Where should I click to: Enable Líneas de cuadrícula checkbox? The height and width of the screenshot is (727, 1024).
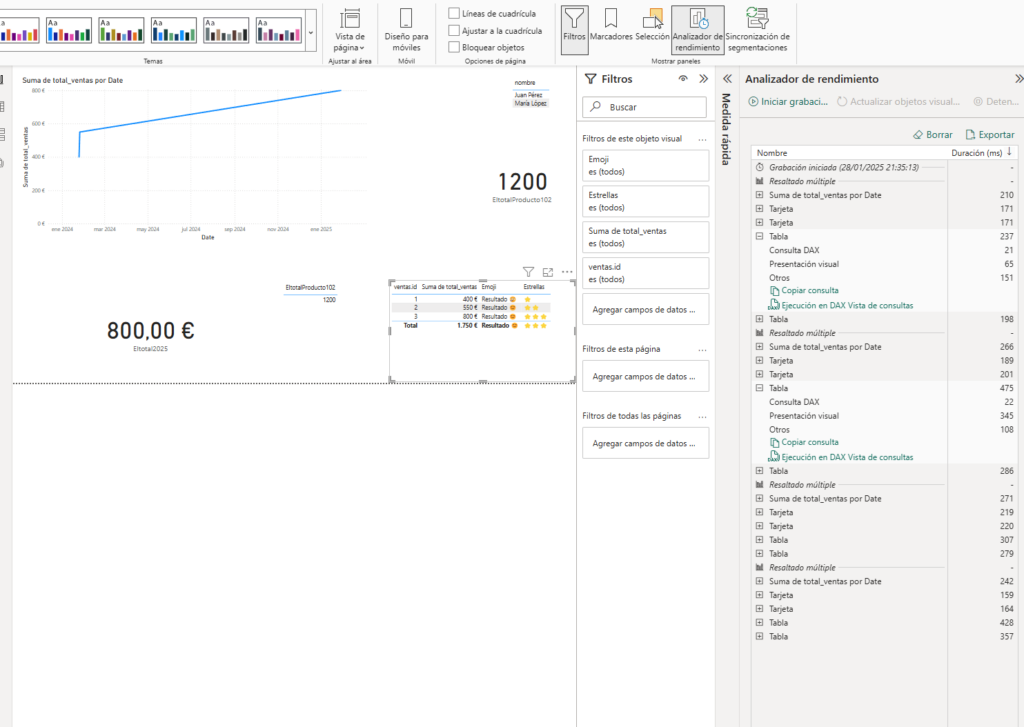[455, 14]
